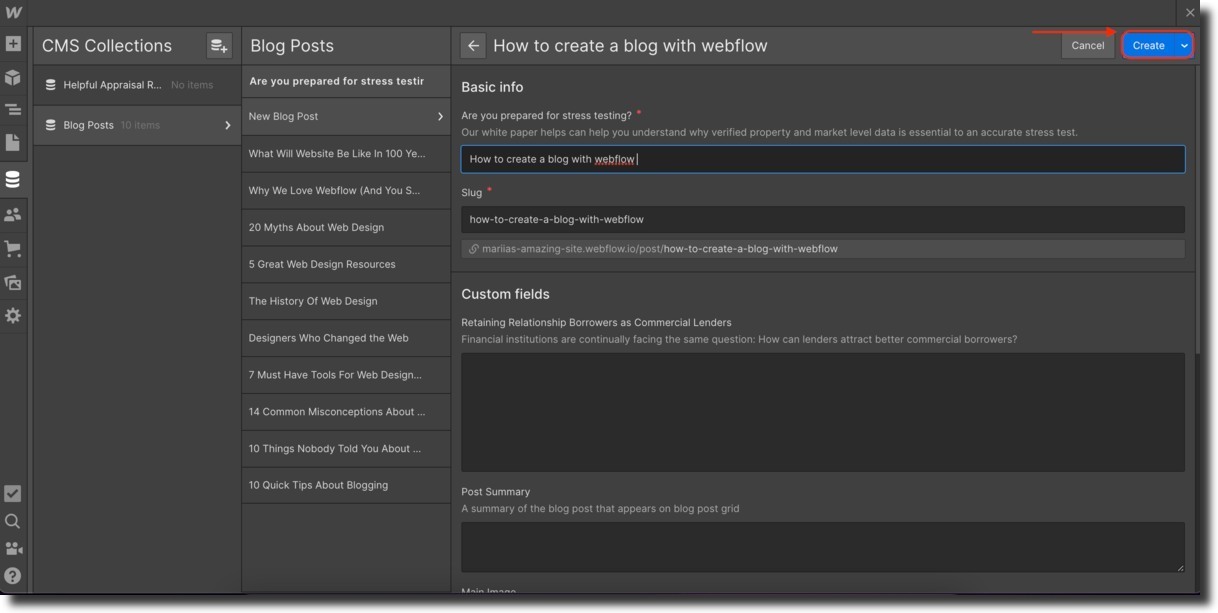This screenshot has height=613, width=1218.
Task: Open the post URL preview link
Action: coord(659,249)
